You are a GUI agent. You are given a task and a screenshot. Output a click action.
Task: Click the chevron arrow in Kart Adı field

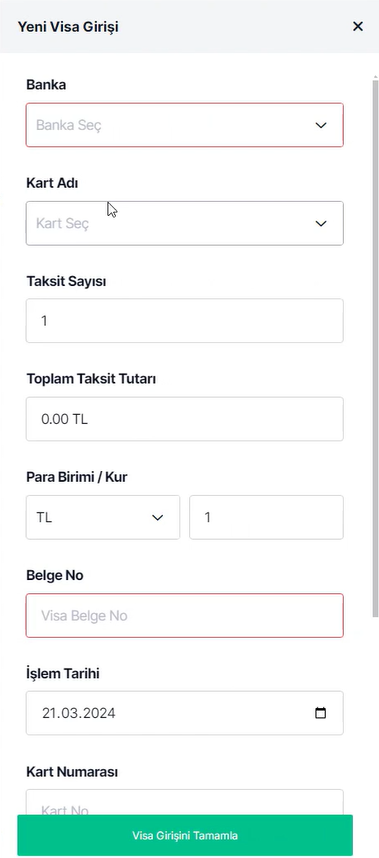321,223
